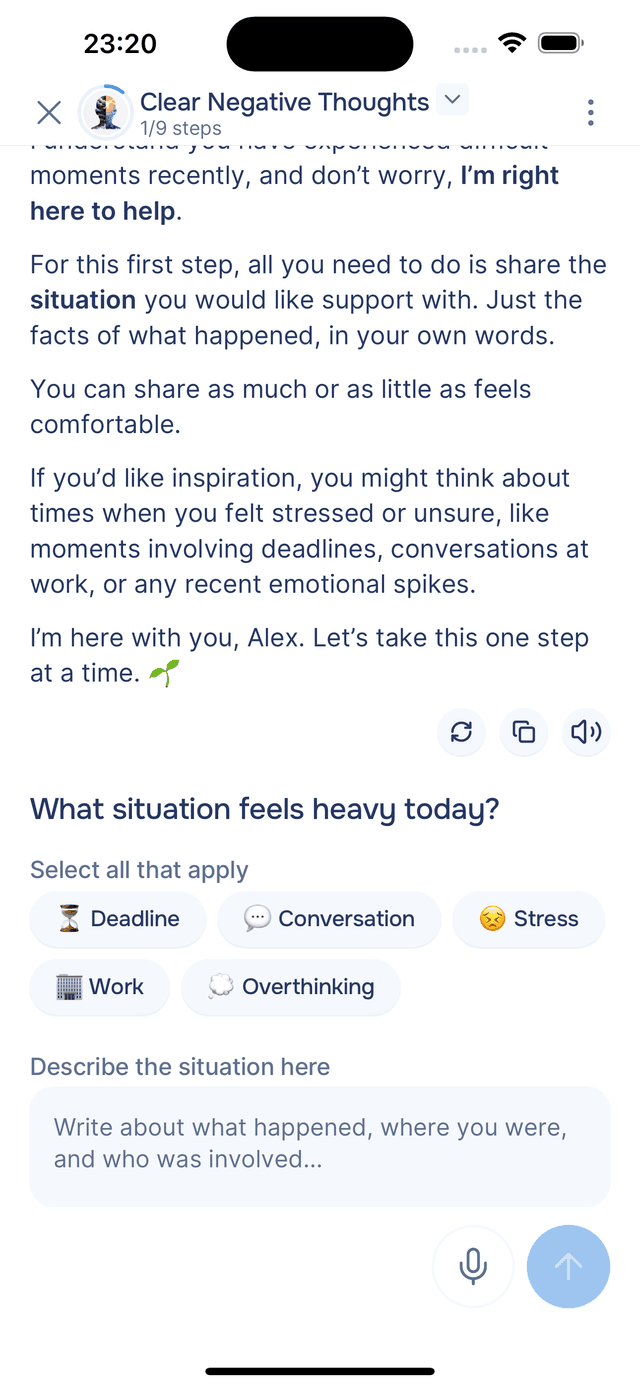Tap the home indicator bar at bottom

[320, 1371]
